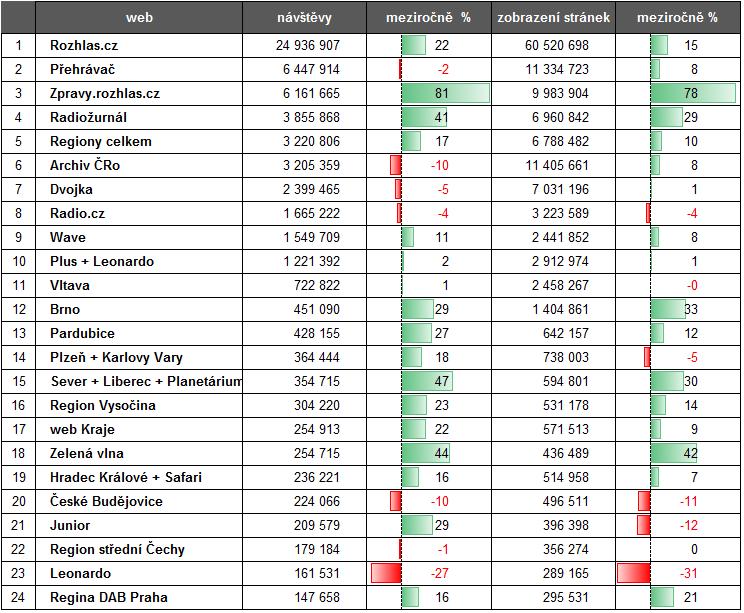Click the Rozhlas.cz row name
The image size is (744, 613).
click(84, 46)
